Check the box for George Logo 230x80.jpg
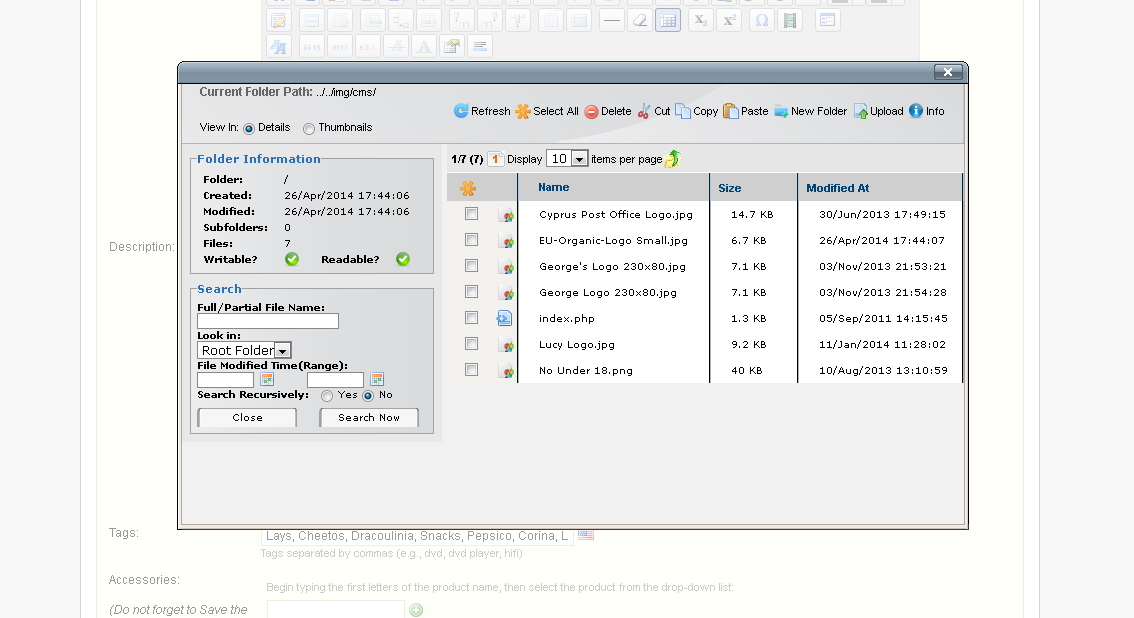The height and width of the screenshot is (618, 1134). (x=472, y=292)
